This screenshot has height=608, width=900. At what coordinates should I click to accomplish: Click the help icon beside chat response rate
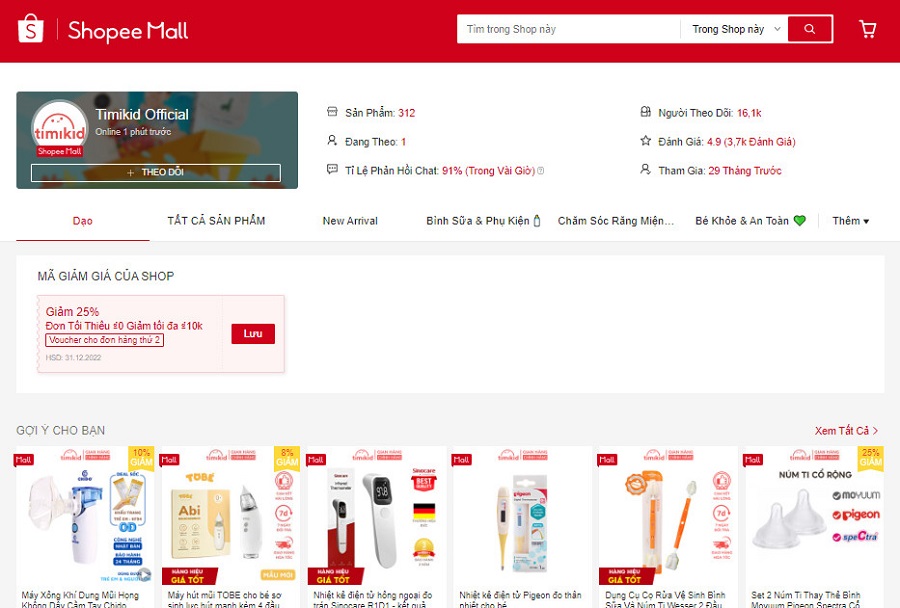(x=541, y=171)
